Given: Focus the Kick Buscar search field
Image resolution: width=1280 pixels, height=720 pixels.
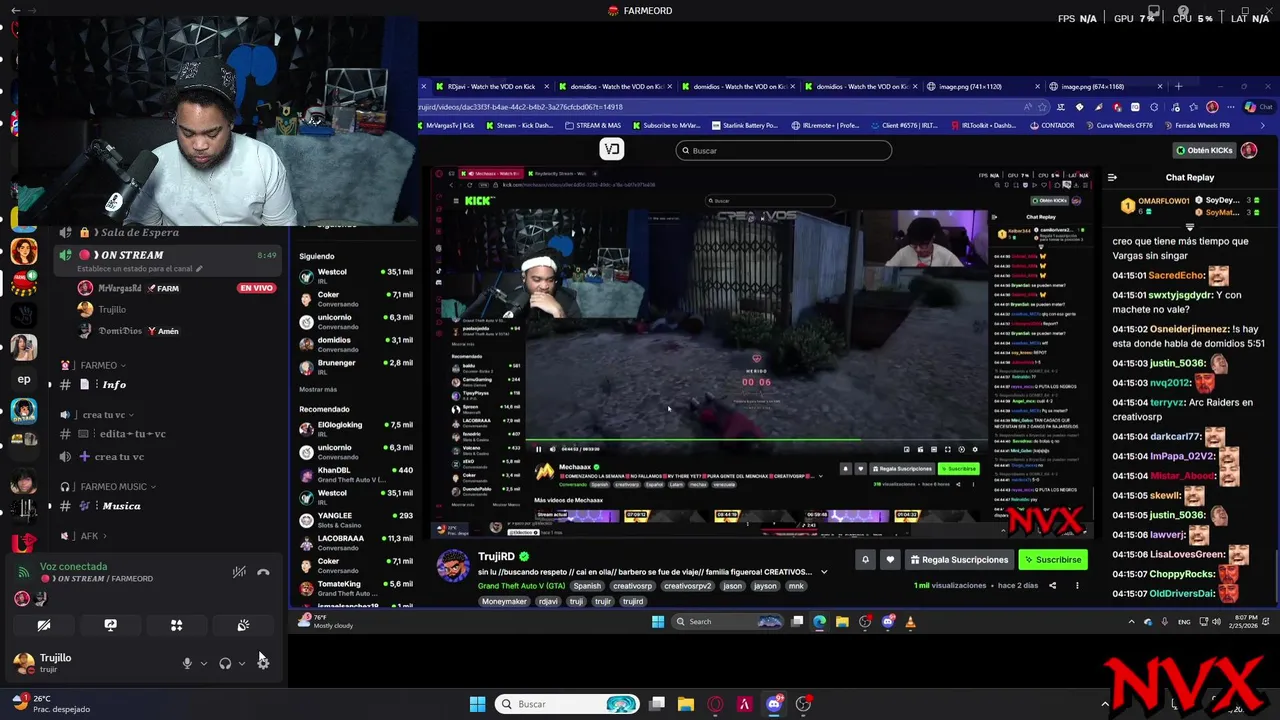Looking at the screenshot, I should (x=783, y=150).
